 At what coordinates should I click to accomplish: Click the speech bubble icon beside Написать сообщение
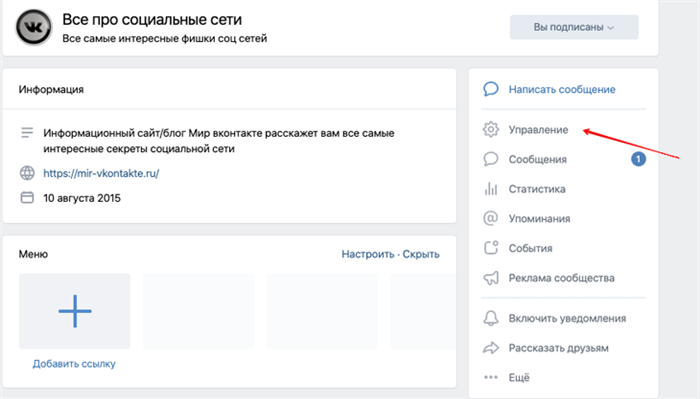pyautogui.click(x=491, y=89)
